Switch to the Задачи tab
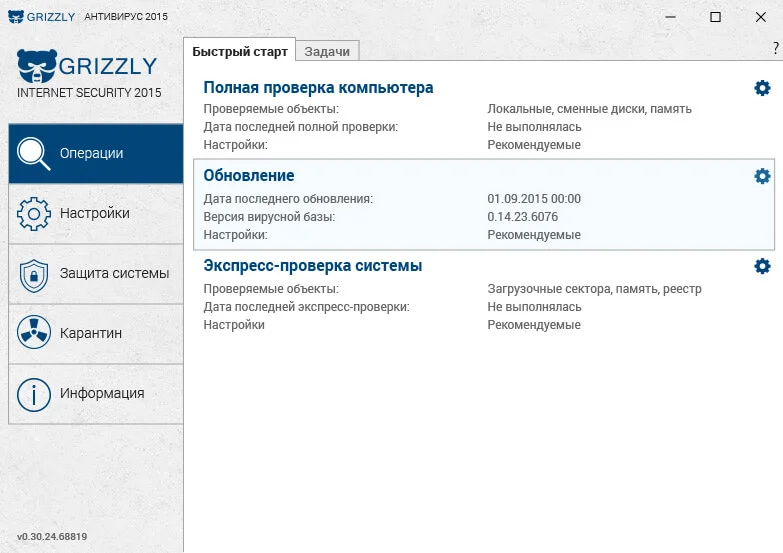Screen dimensions: 783x553 [327, 51]
